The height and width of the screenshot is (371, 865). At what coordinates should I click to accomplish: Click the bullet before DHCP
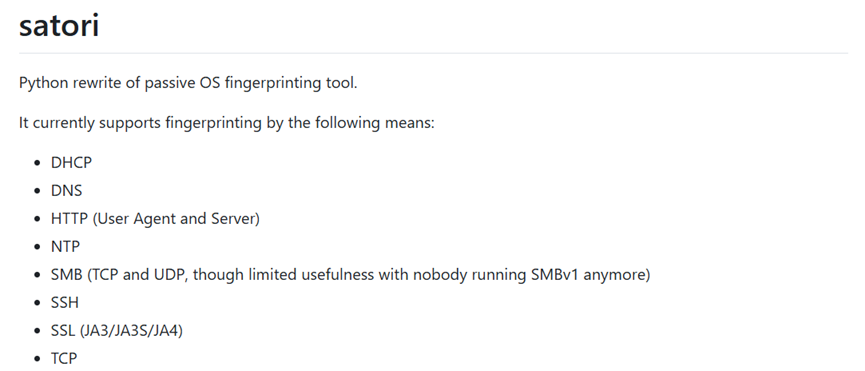click(x=38, y=163)
